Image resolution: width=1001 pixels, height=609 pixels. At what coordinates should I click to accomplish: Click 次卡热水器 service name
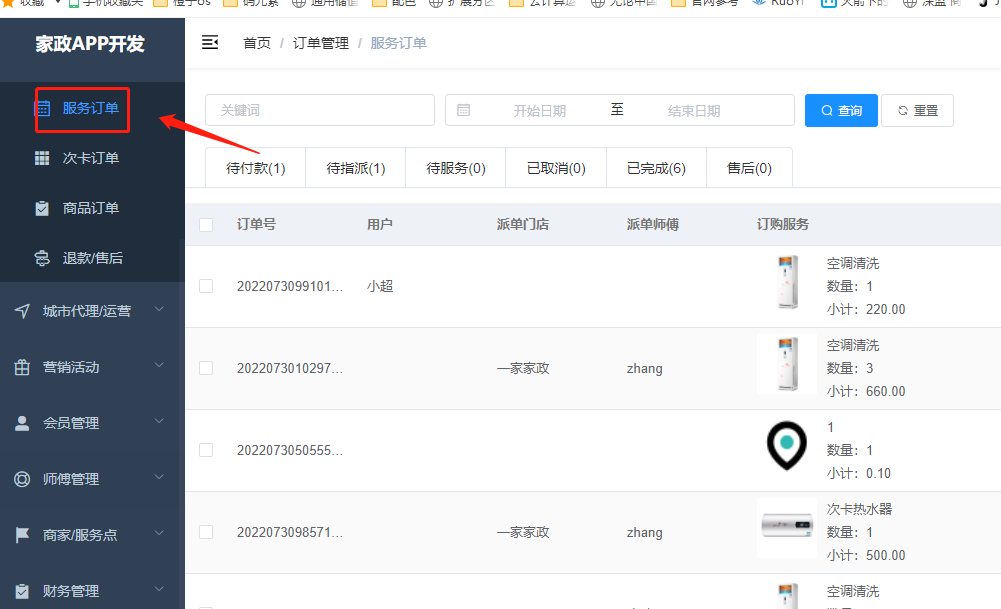(859, 509)
